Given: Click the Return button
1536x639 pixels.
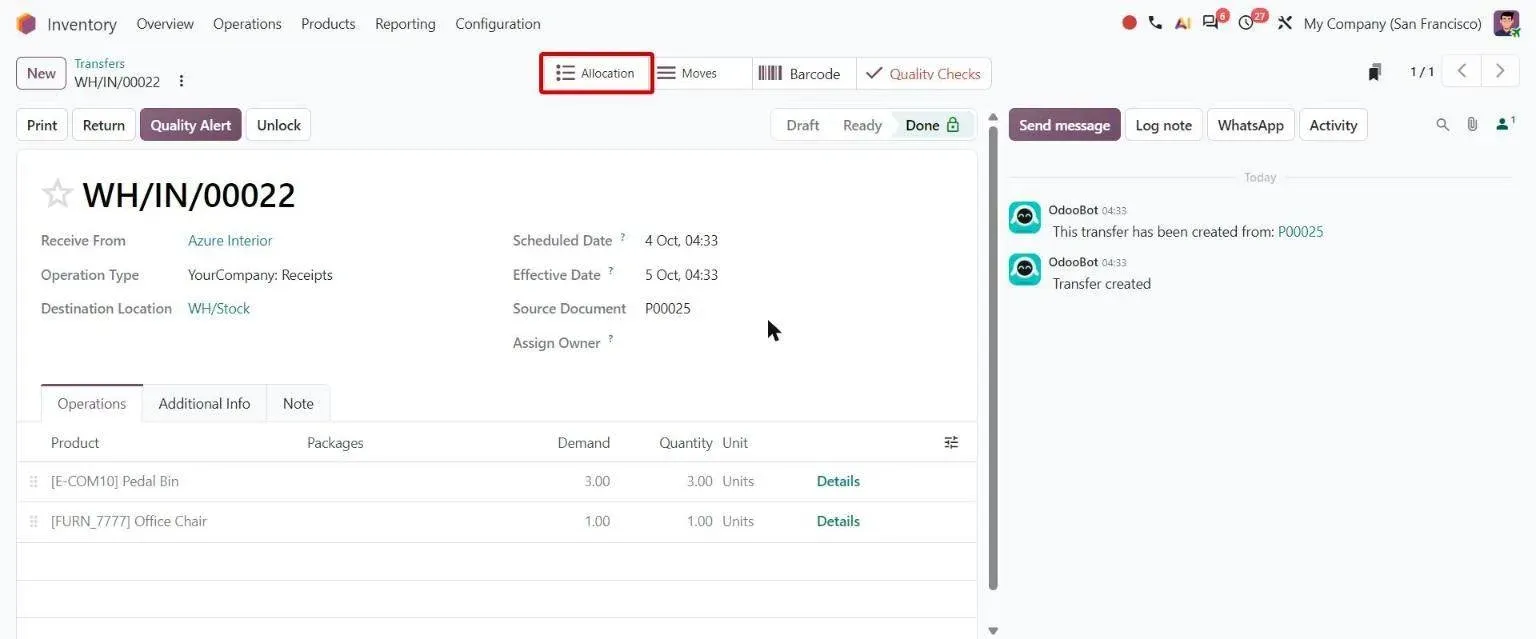Looking at the screenshot, I should point(104,125).
